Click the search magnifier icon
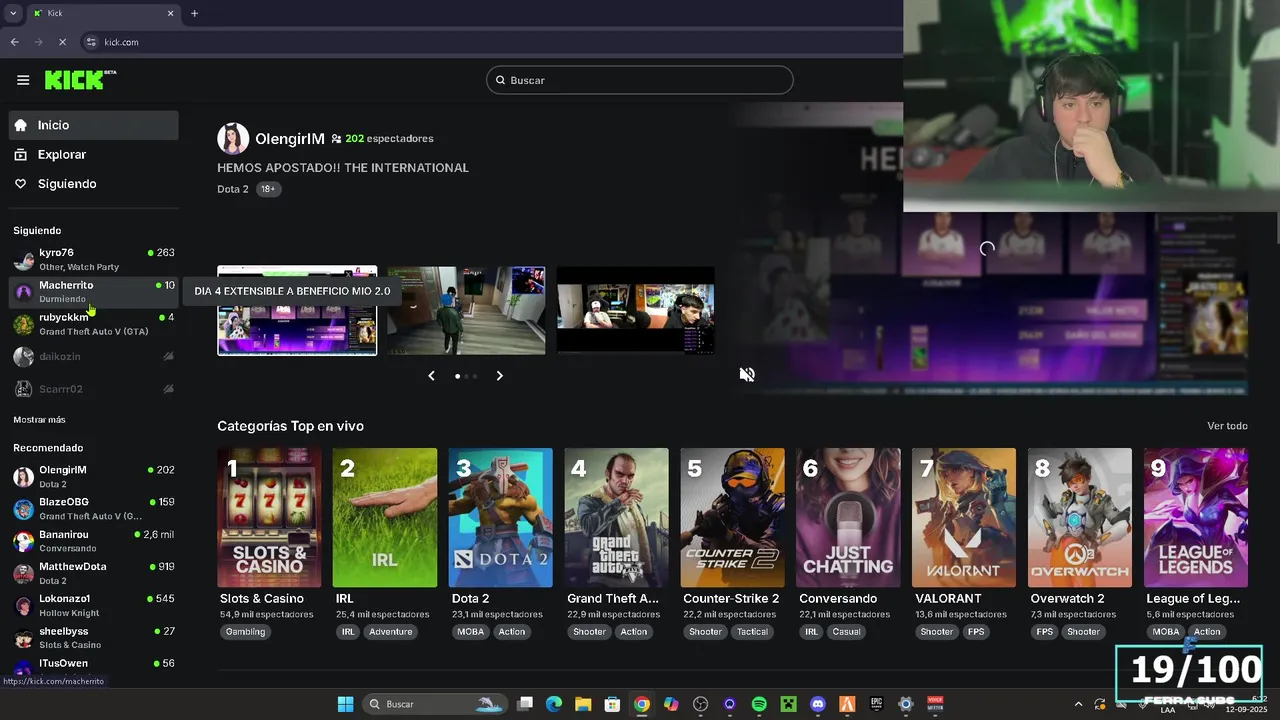 (x=500, y=80)
